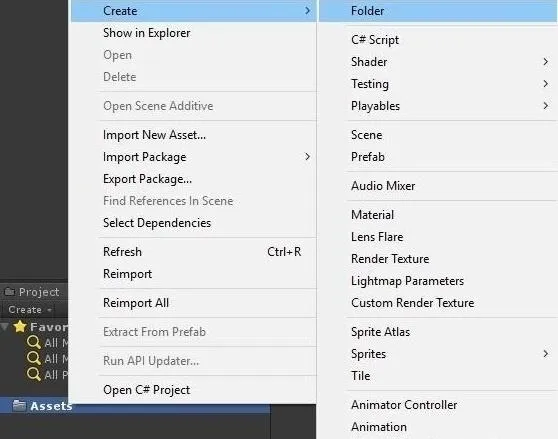The width and height of the screenshot is (558, 439).
Task: Expand the Shader submenu arrow
Action: (546, 62)
